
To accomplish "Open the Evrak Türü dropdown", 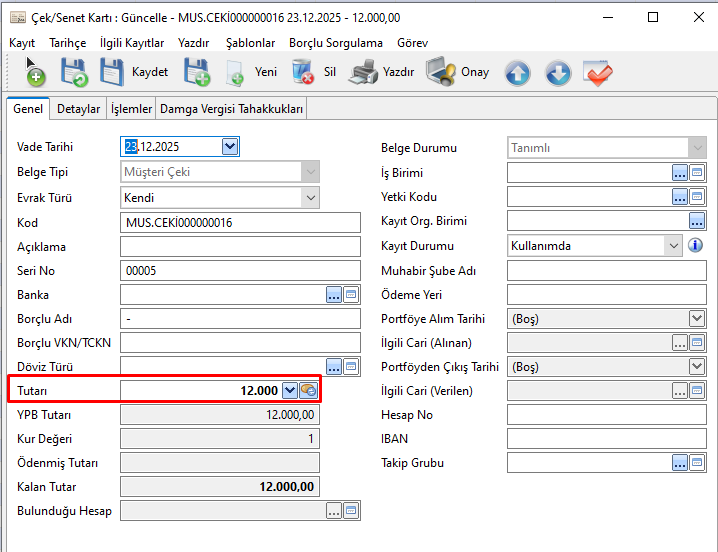I will click(x=310, y=197).
